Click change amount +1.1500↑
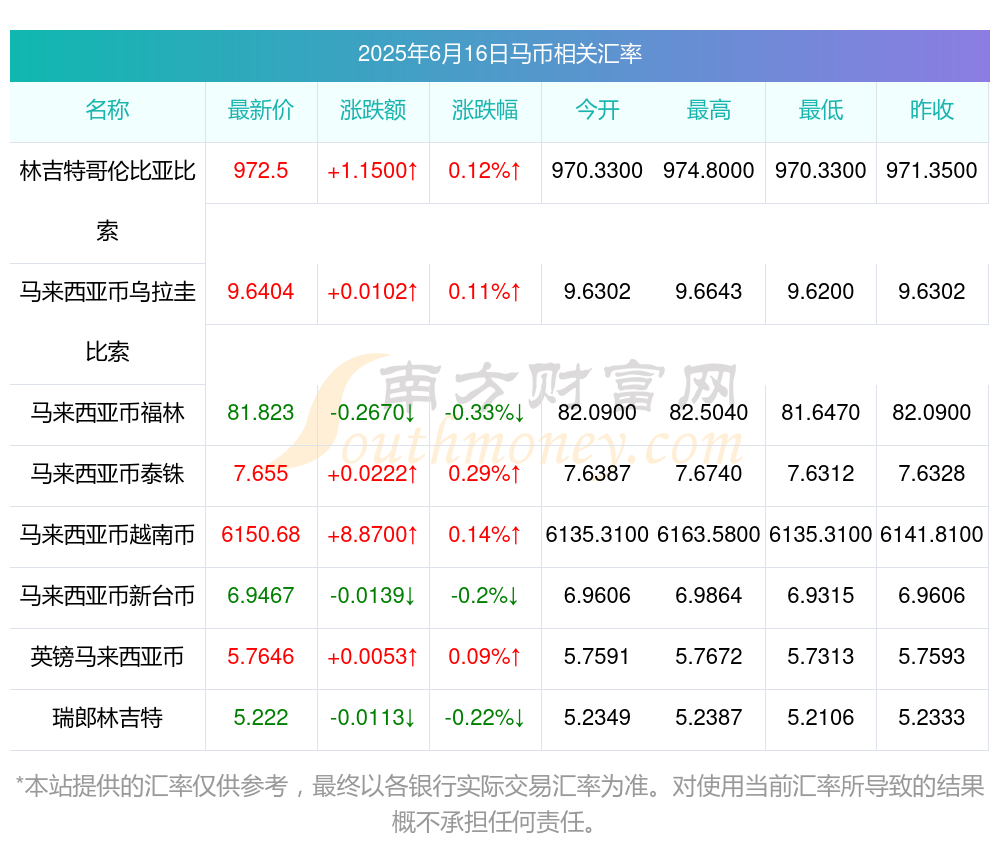Image resolution: width=1000 pixels, height=853 pixels. 373,171
